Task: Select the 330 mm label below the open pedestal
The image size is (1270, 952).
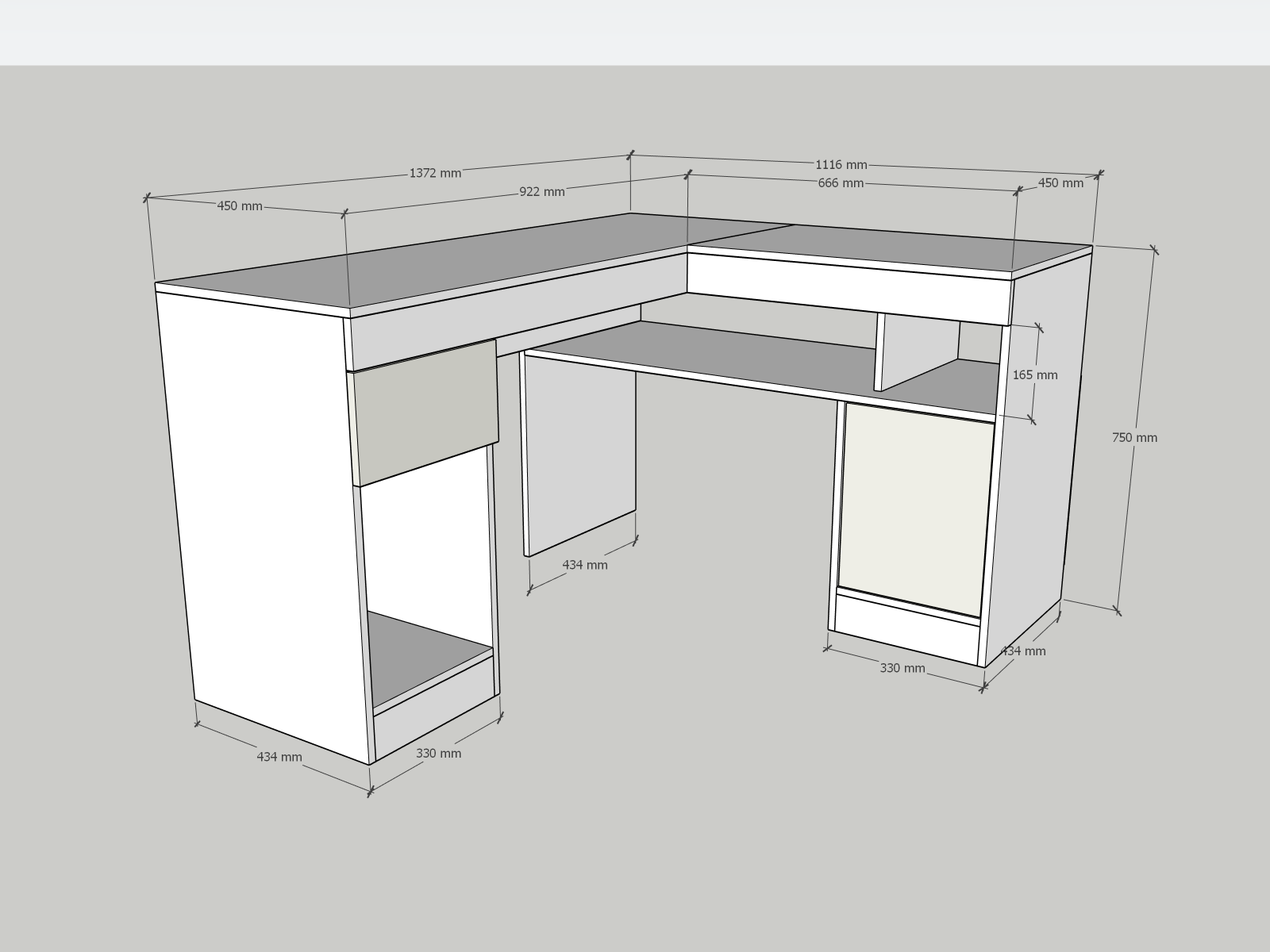Action: point(439,753)
